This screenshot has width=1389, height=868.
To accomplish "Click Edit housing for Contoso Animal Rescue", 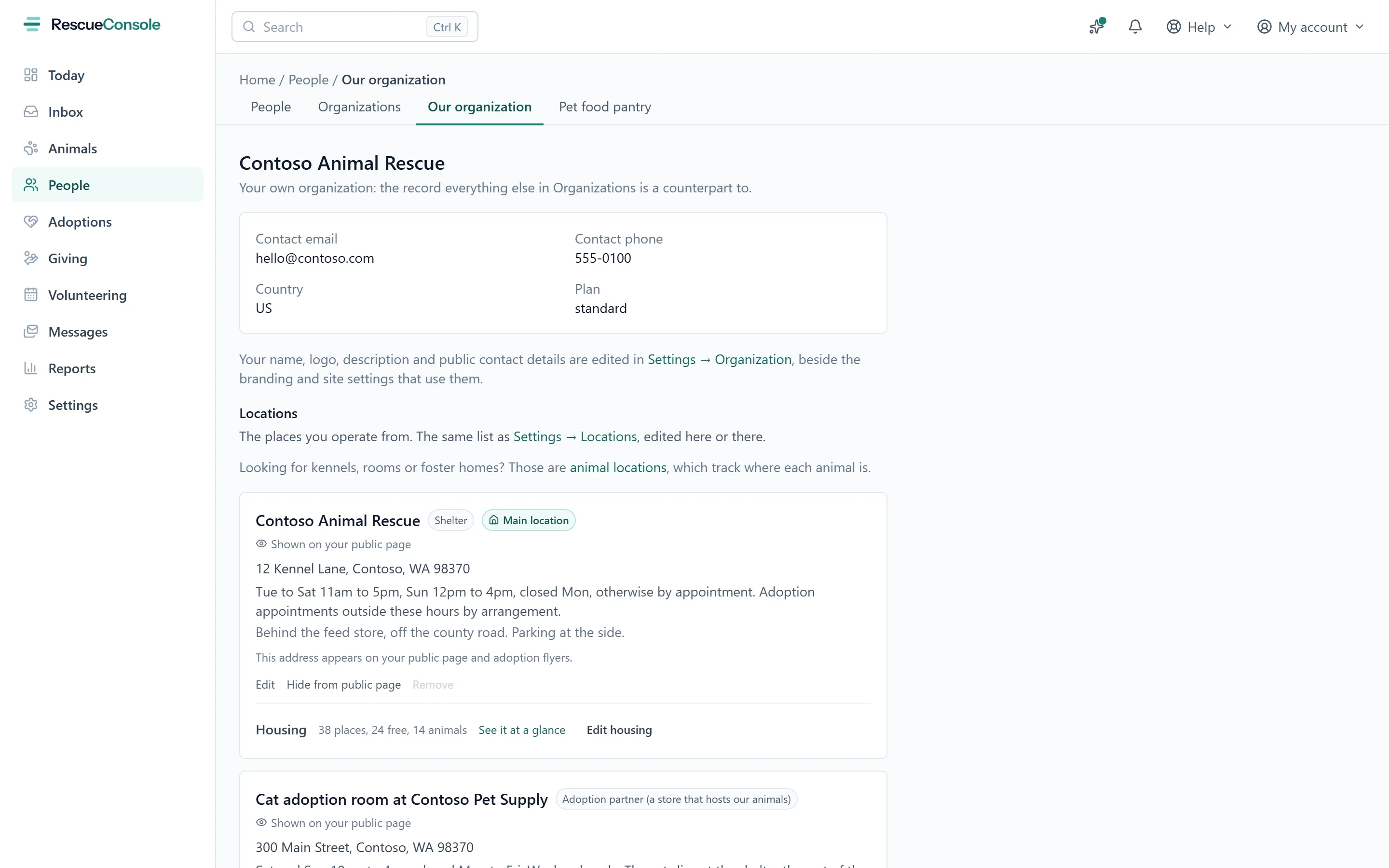I will 619,730.
